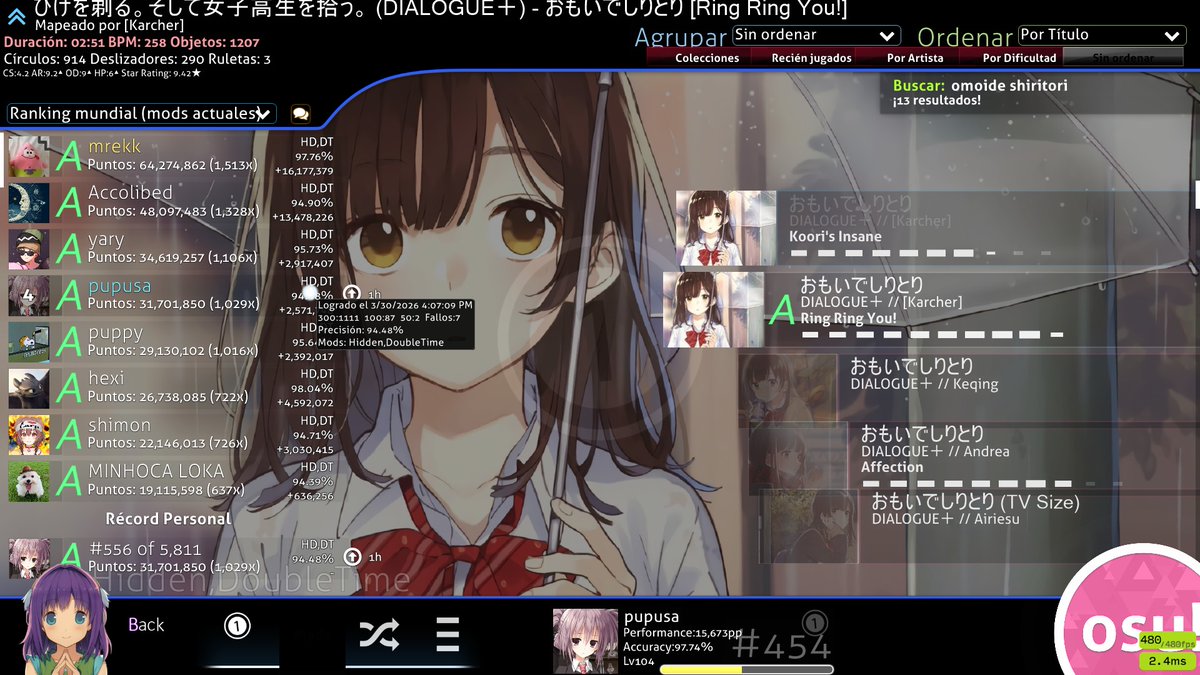The image size is (1200, 675).
Task: Open the Ranking mundial leaderboard dropdown
Action: 141,114
